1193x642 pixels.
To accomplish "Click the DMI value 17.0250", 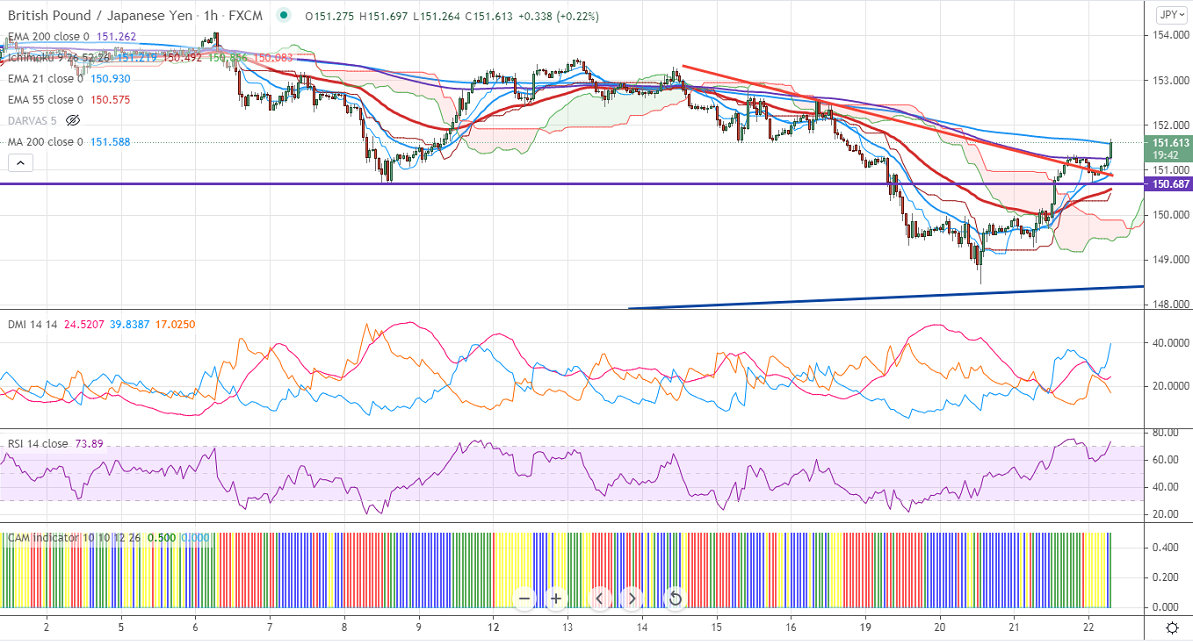I will 175,324.
